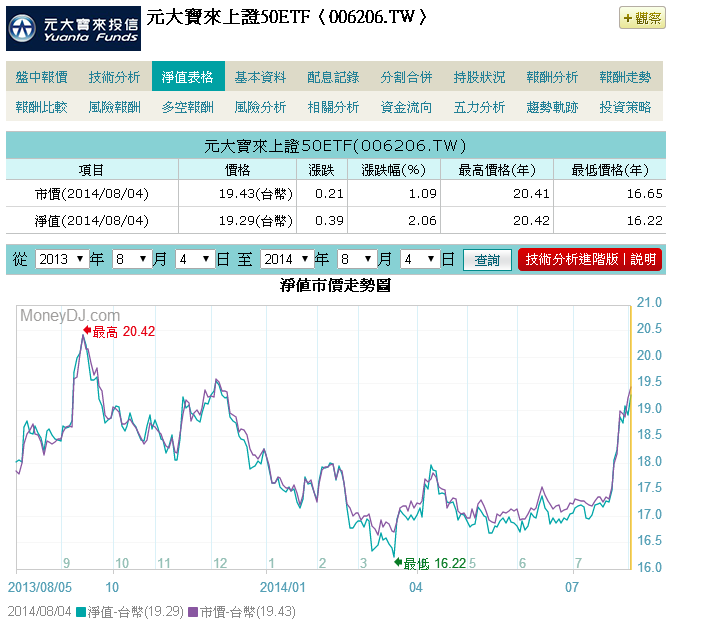The width and height of the screenshot is (720, 632).
Task: Open the 分割合併 tab
Action: coord(406,77)
